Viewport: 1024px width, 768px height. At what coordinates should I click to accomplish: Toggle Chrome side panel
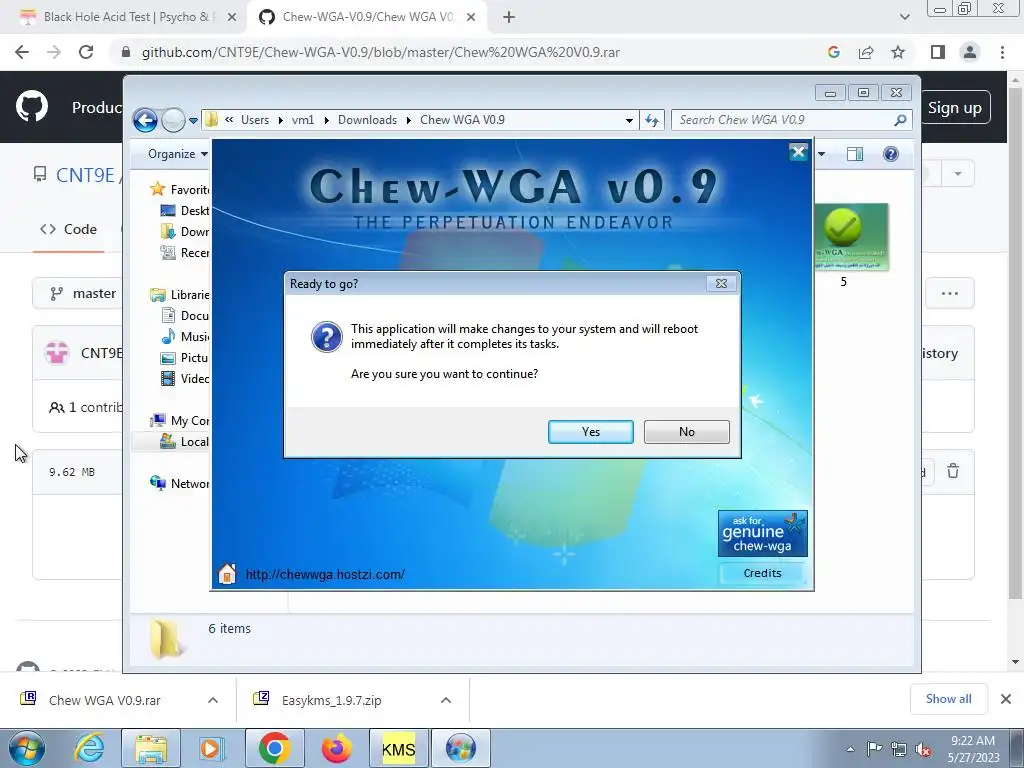(938, 52)
